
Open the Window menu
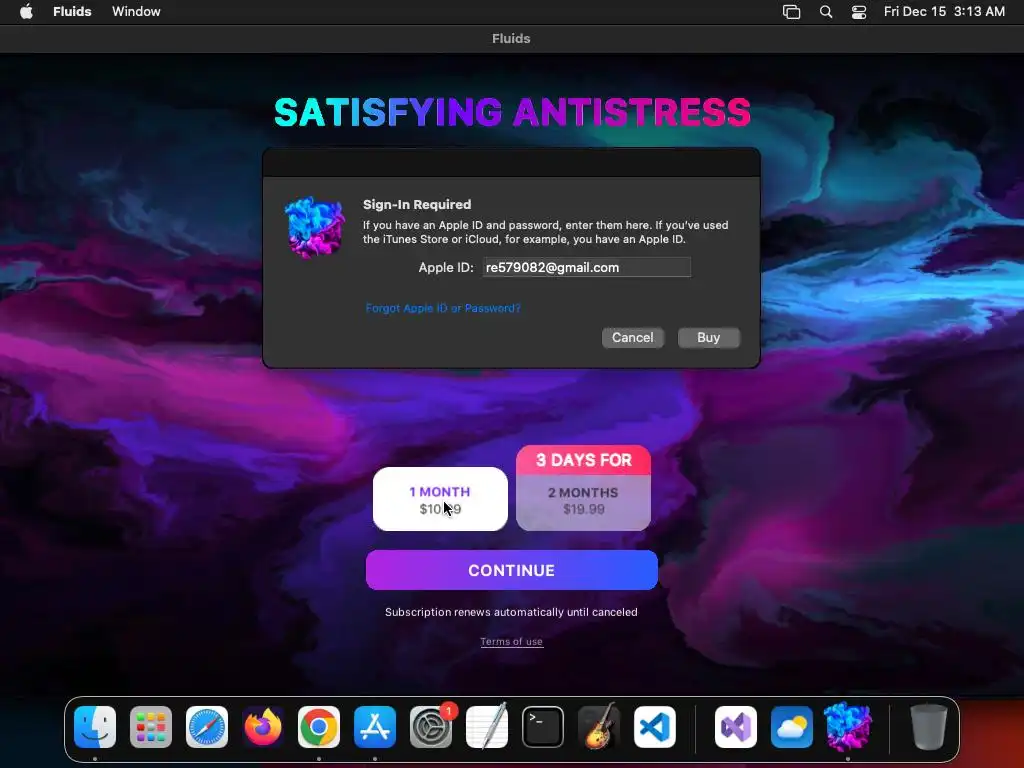(136, 12)
